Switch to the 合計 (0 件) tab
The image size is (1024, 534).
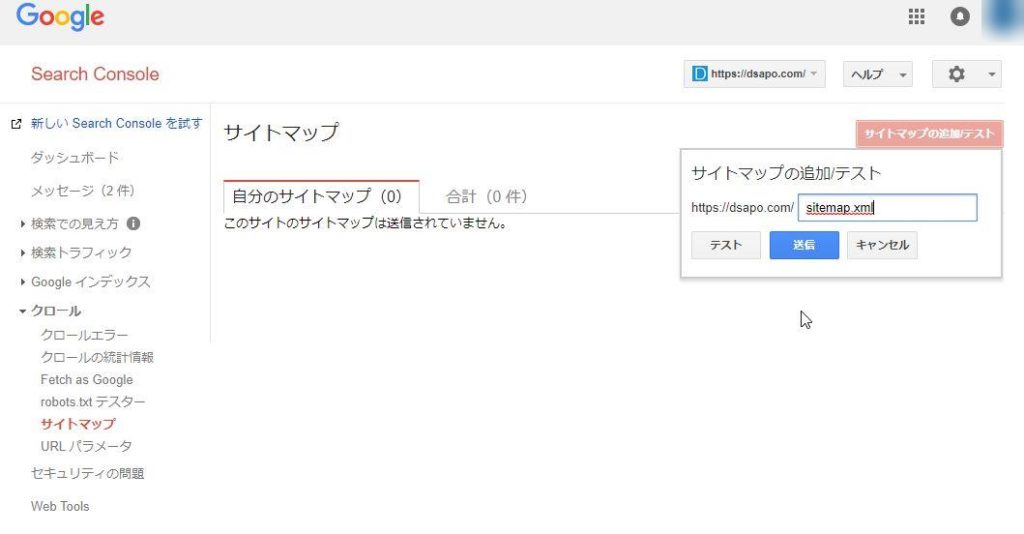487,196
